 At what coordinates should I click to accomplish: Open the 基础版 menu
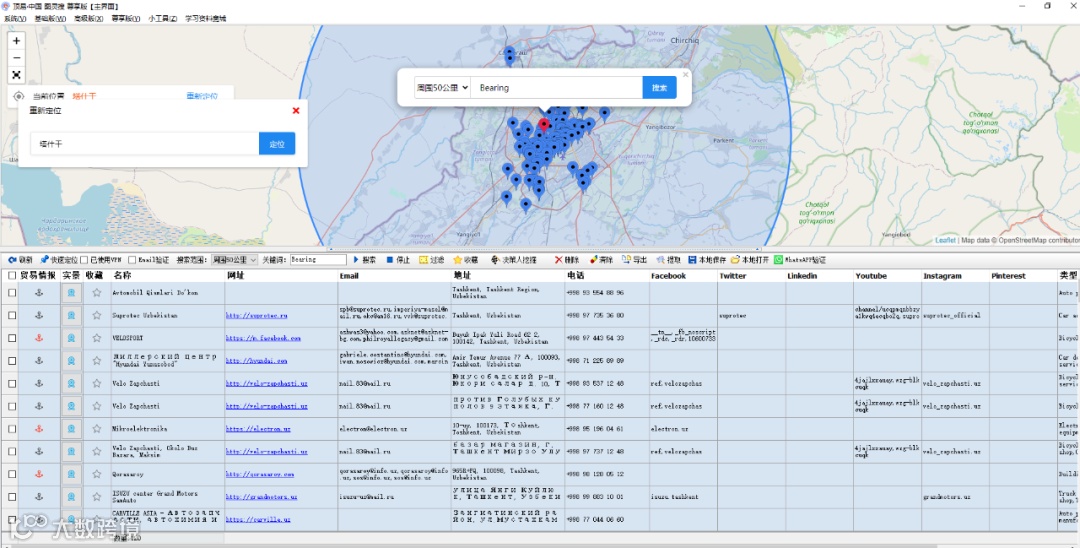(x=50, y=19)
